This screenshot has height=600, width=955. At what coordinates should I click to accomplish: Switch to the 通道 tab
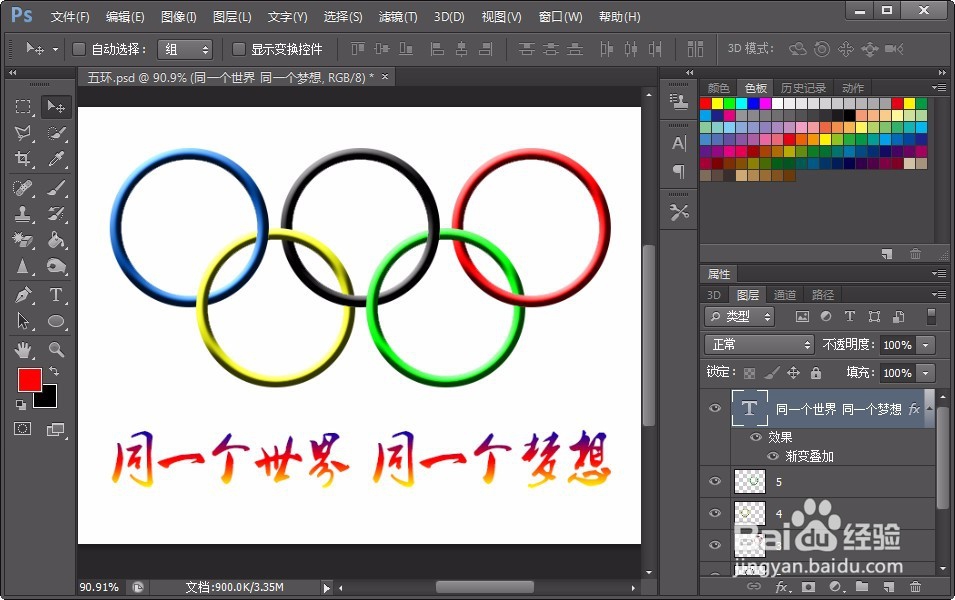784,295
